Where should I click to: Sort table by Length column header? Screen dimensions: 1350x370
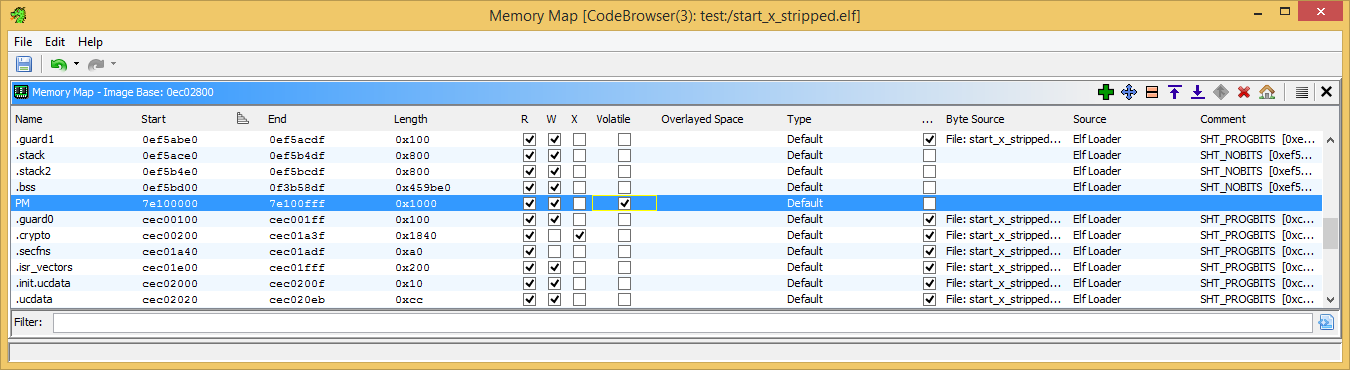(x=411, y=119)
